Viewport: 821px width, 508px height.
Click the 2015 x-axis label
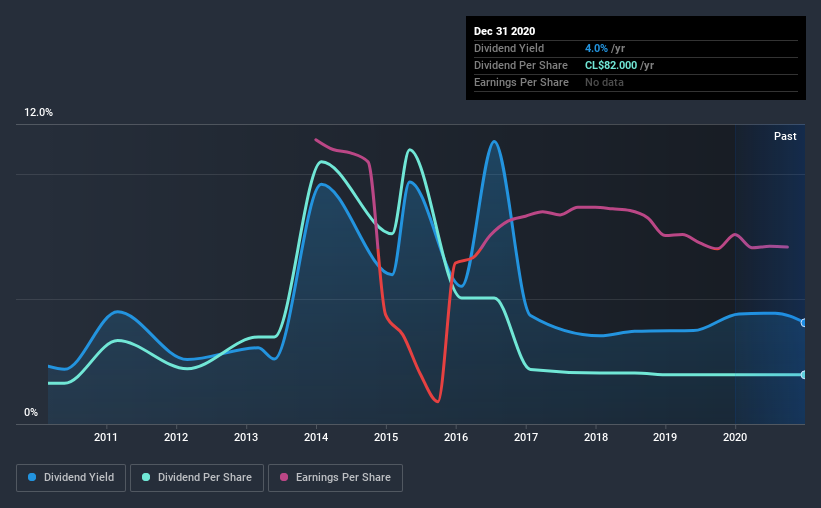click(386, 437)
